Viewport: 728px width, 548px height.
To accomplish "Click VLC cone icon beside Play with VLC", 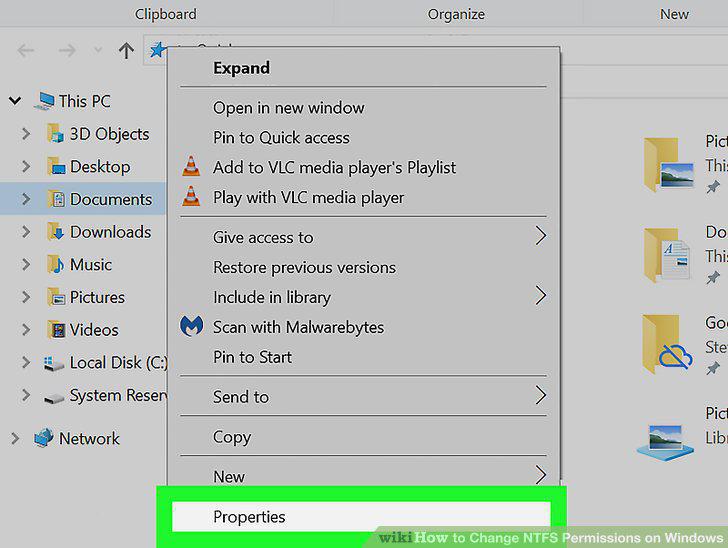I will (191, 196).
